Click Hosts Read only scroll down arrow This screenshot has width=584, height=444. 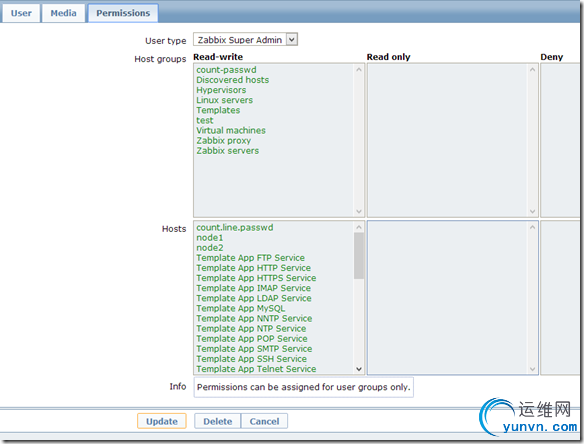(533, 369)
